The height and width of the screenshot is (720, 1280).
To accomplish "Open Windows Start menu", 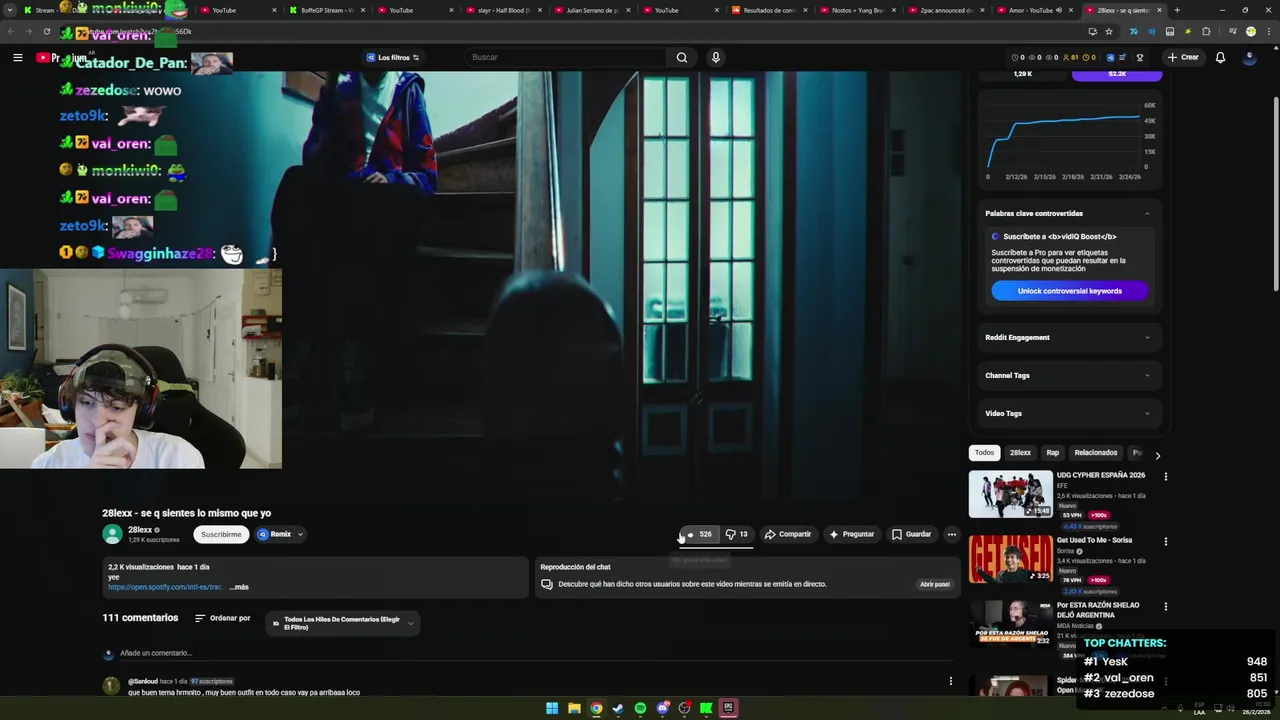I will point(552,708).
